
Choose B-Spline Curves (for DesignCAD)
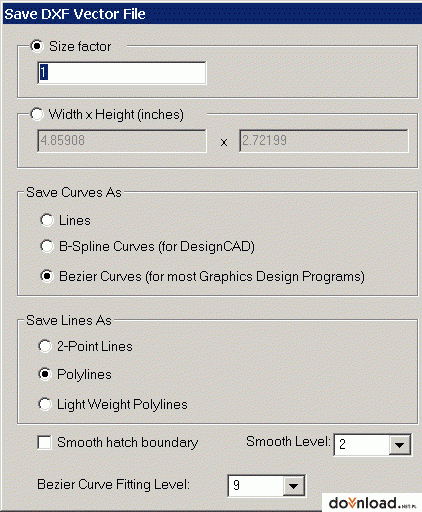pos(47,246)
